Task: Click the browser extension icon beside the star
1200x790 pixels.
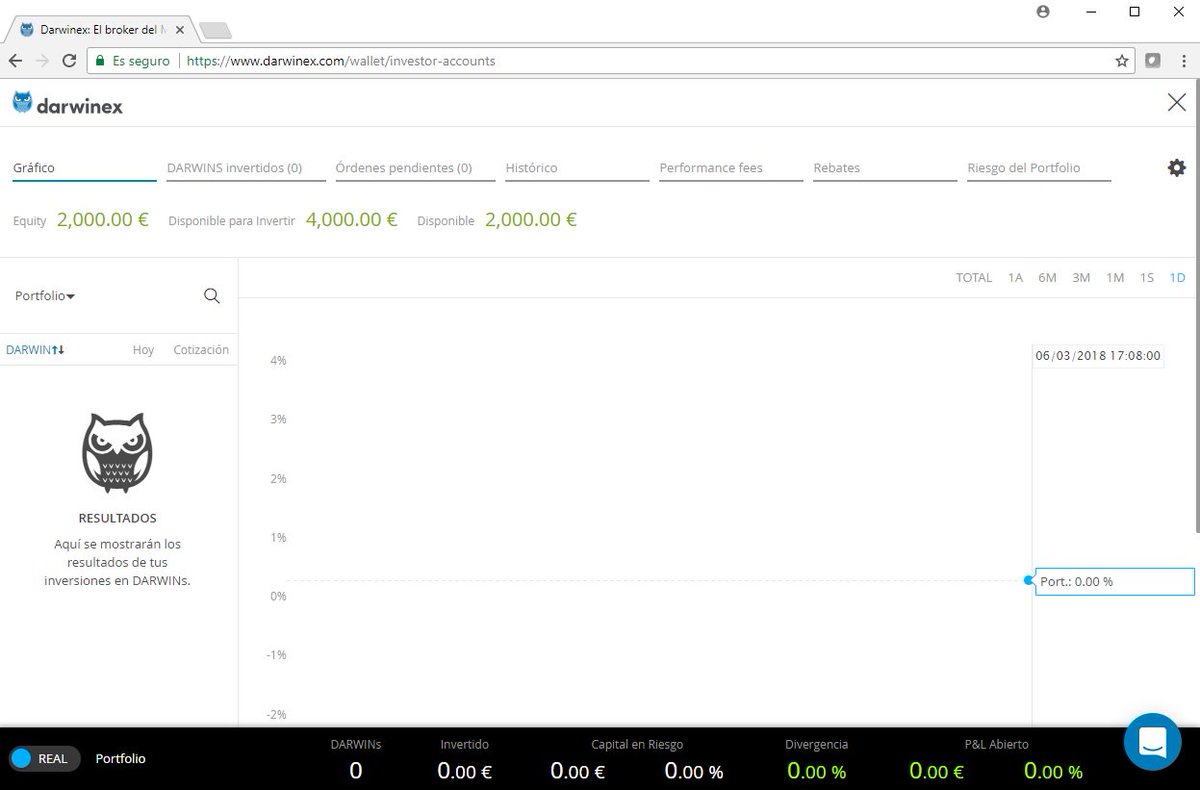Action: click(1152, 60)
